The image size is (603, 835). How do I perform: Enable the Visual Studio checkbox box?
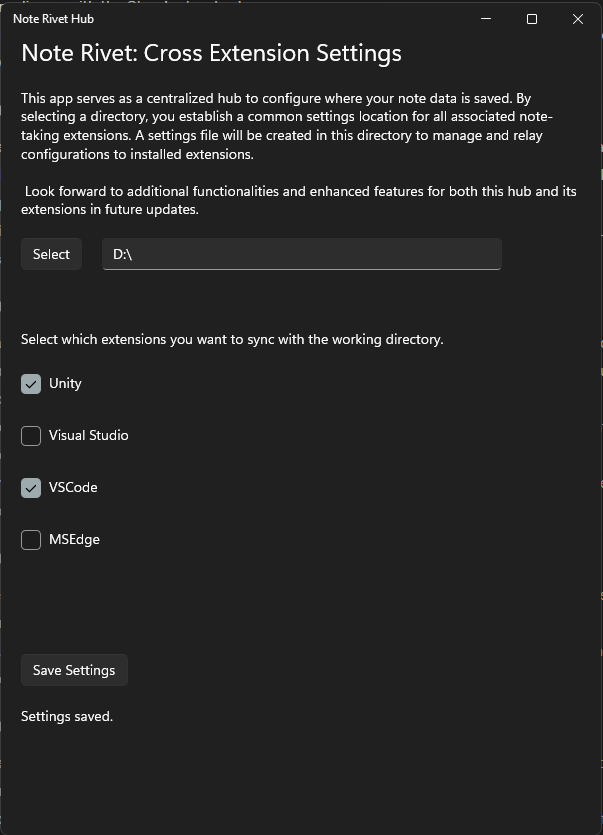point(31,436)
